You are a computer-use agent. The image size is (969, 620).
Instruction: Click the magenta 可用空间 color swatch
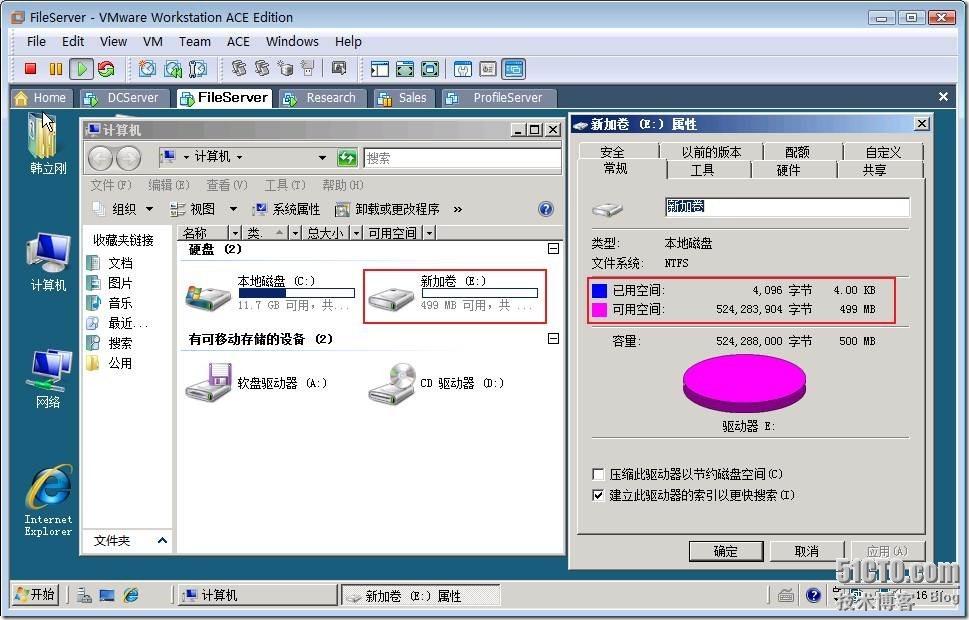[599, 310]
